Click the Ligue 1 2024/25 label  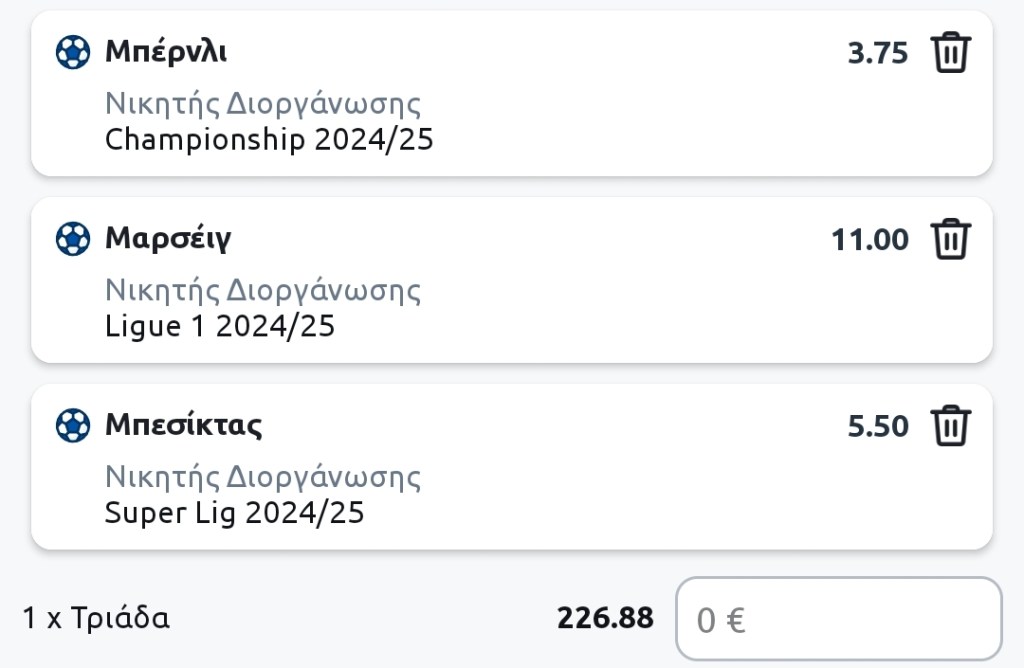tap(220, 326)
